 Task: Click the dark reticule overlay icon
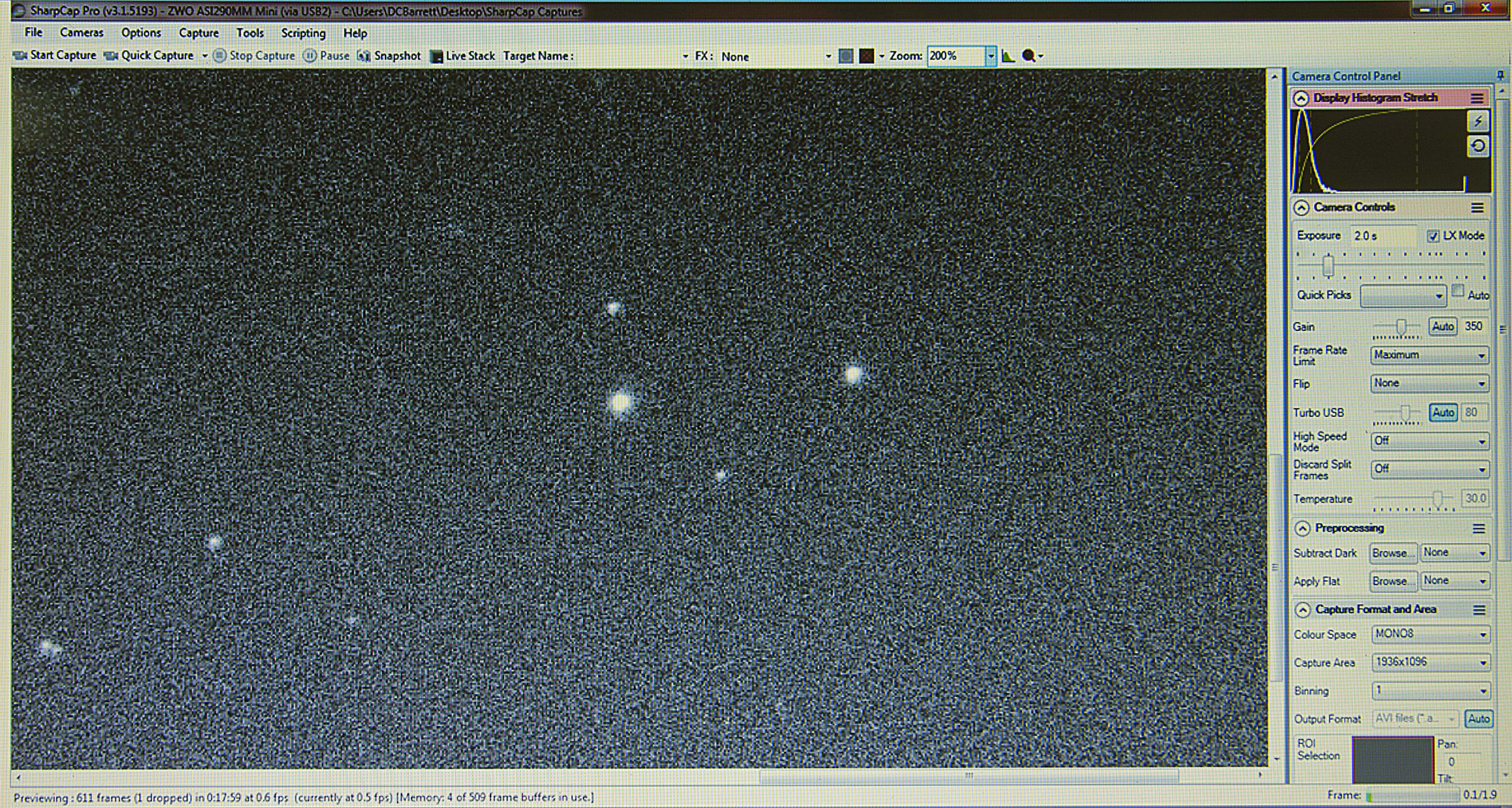[x=866, y=56]
